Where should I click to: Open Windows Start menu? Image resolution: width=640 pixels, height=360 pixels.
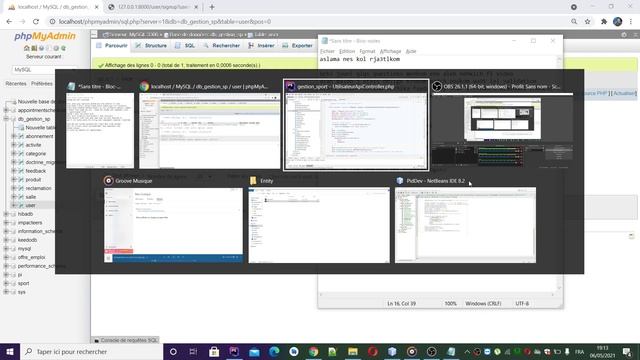coord(10,351)
